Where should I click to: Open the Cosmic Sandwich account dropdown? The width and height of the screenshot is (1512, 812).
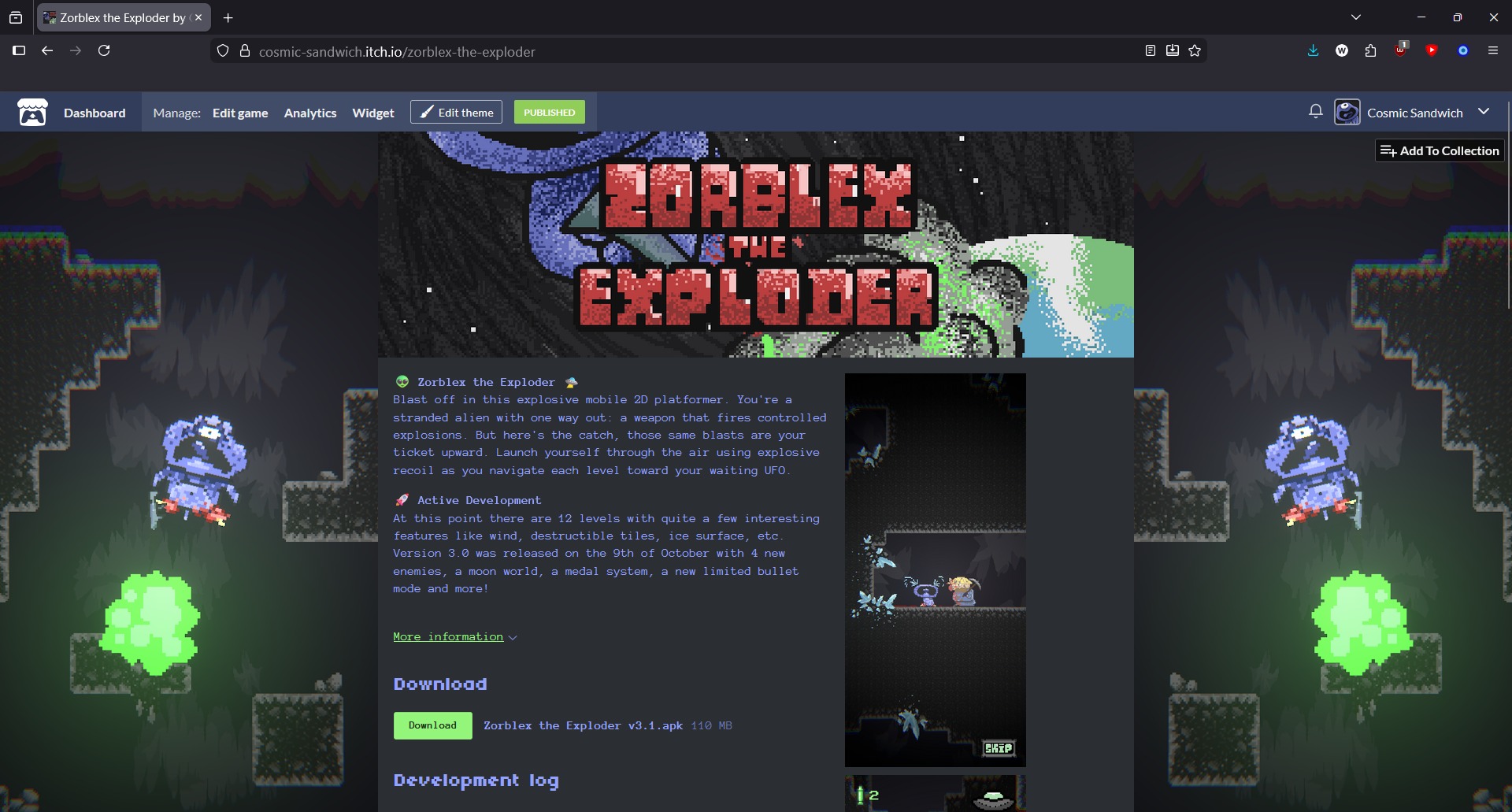pos(1484,112)
